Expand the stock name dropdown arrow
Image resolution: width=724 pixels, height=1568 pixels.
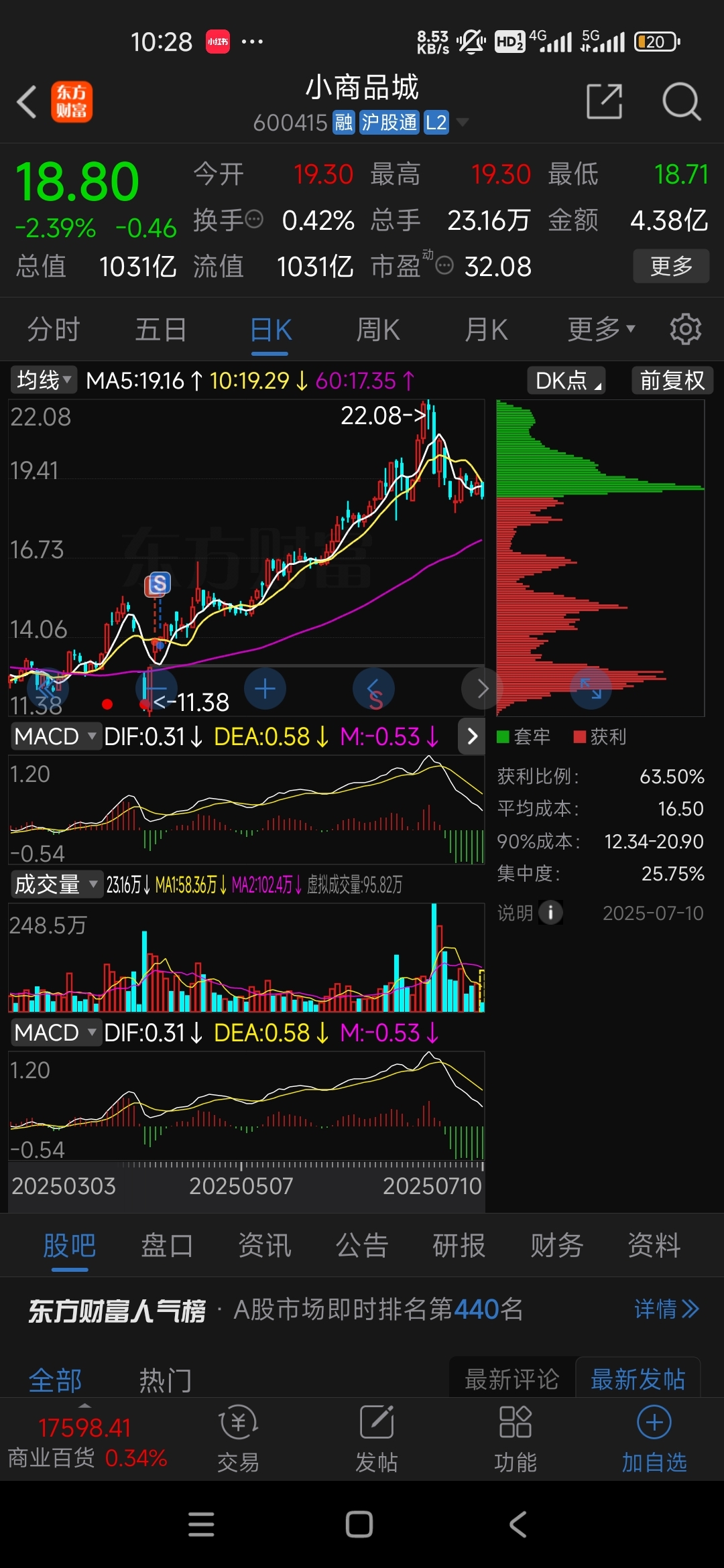point(462,123)
